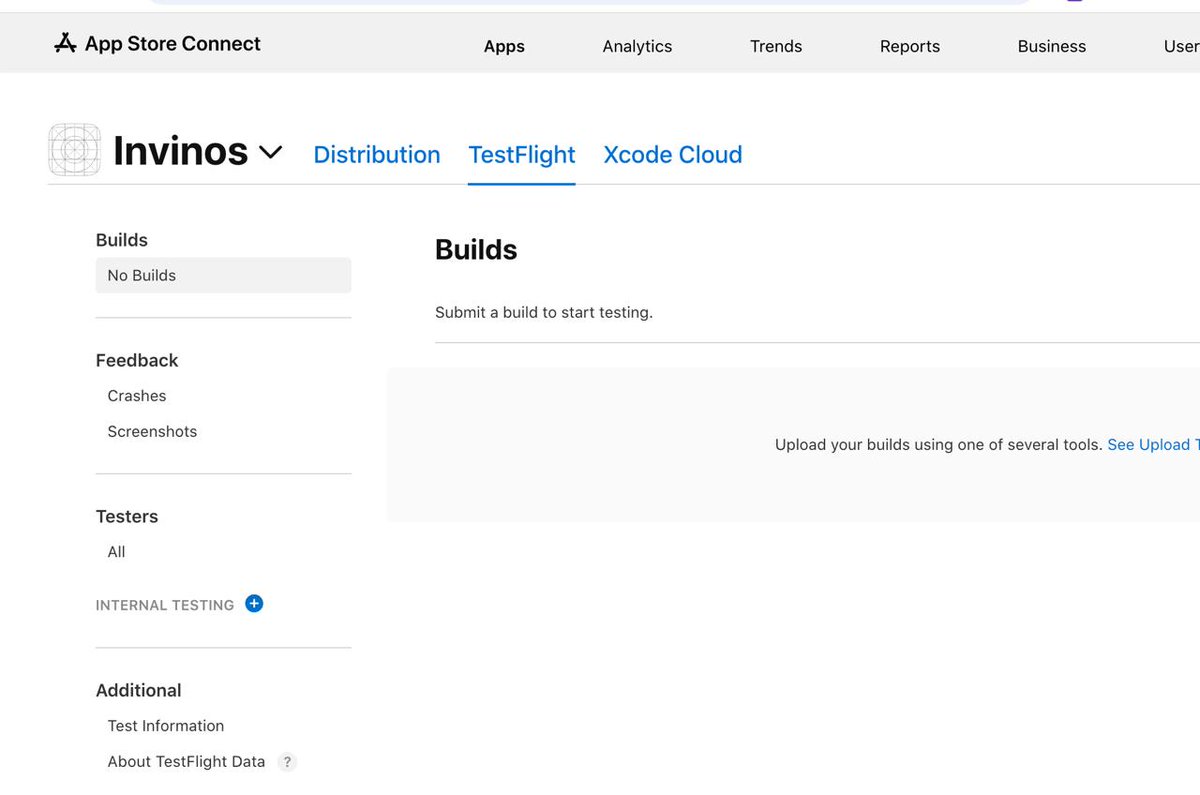The height and width of the screenshot is (795, 1200).
Task: Open Screenshots feedback in sidebar
Action: tap(152, 432)
